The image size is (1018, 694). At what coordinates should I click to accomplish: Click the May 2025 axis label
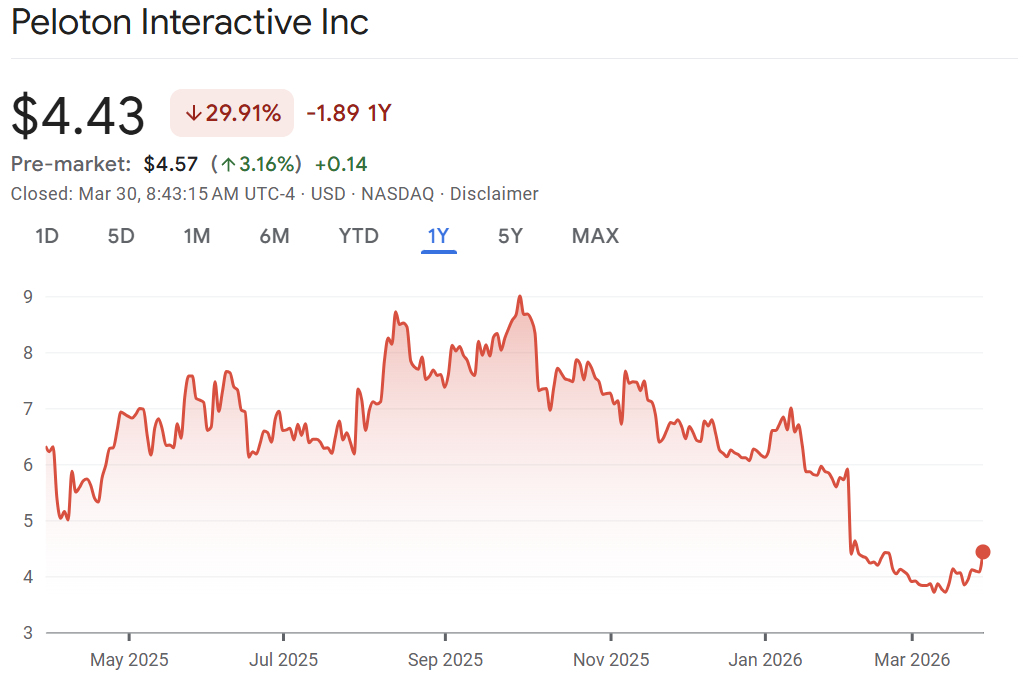[x=129, y=660]
